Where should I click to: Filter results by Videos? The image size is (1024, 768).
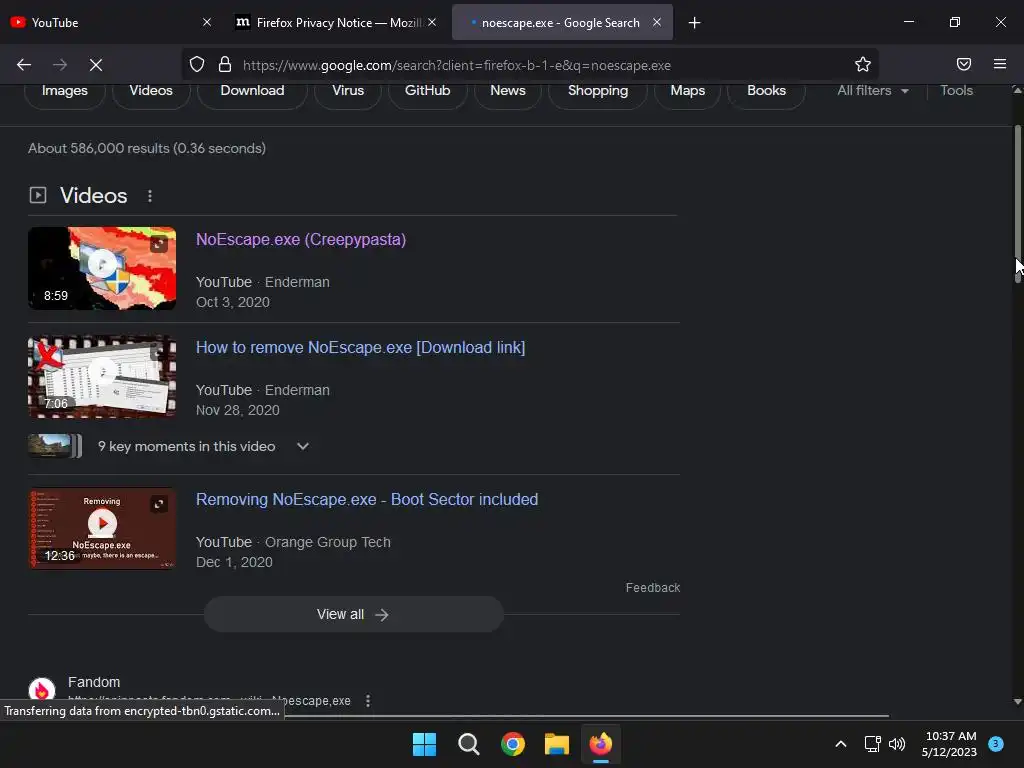[x=151, y=91]
